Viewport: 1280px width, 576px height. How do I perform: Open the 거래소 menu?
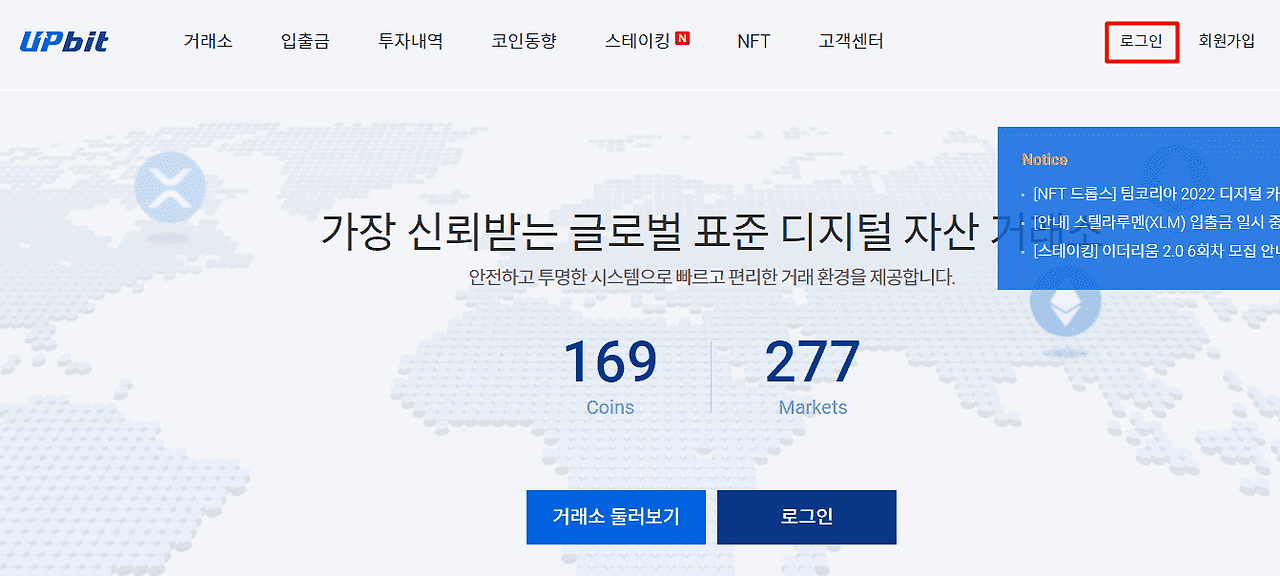pos(208,41)
